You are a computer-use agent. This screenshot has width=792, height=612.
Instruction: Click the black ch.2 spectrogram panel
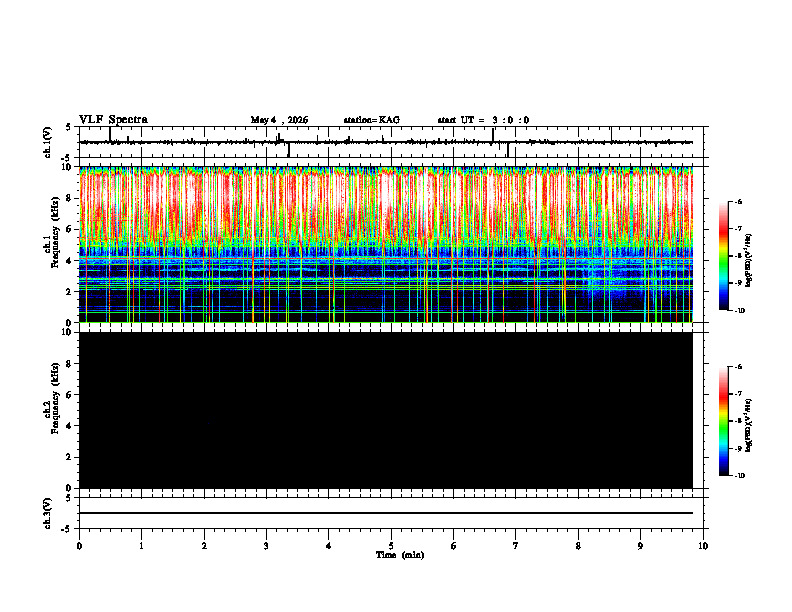386,410
